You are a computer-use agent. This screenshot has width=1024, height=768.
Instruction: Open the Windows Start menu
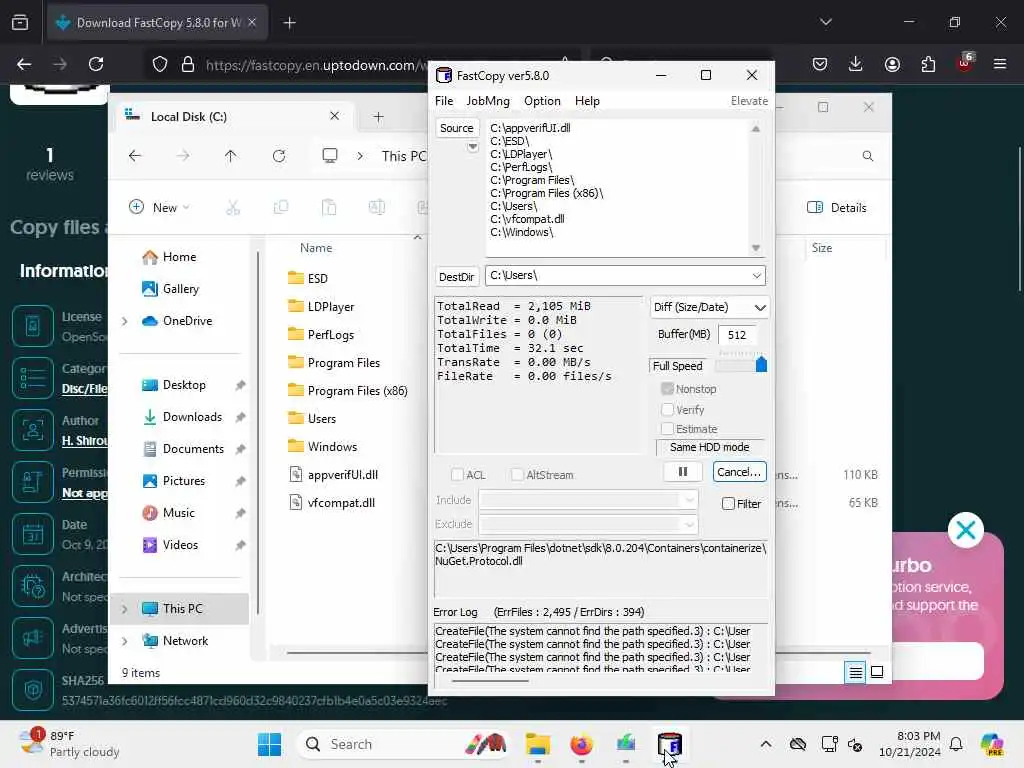pos(269,744)
